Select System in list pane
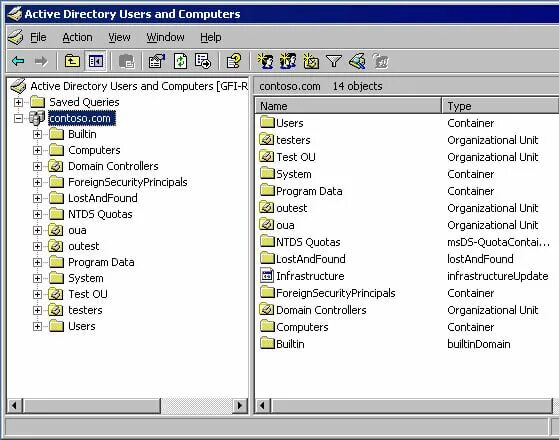This screenshot has width=559, height=440. click(294, 174)
